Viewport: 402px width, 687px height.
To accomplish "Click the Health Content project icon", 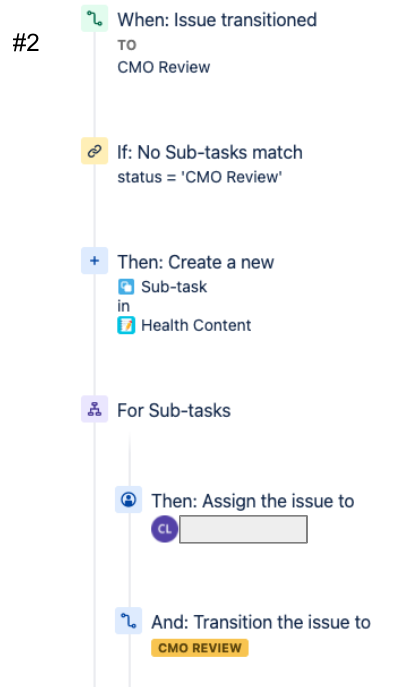I will [126, 326].
